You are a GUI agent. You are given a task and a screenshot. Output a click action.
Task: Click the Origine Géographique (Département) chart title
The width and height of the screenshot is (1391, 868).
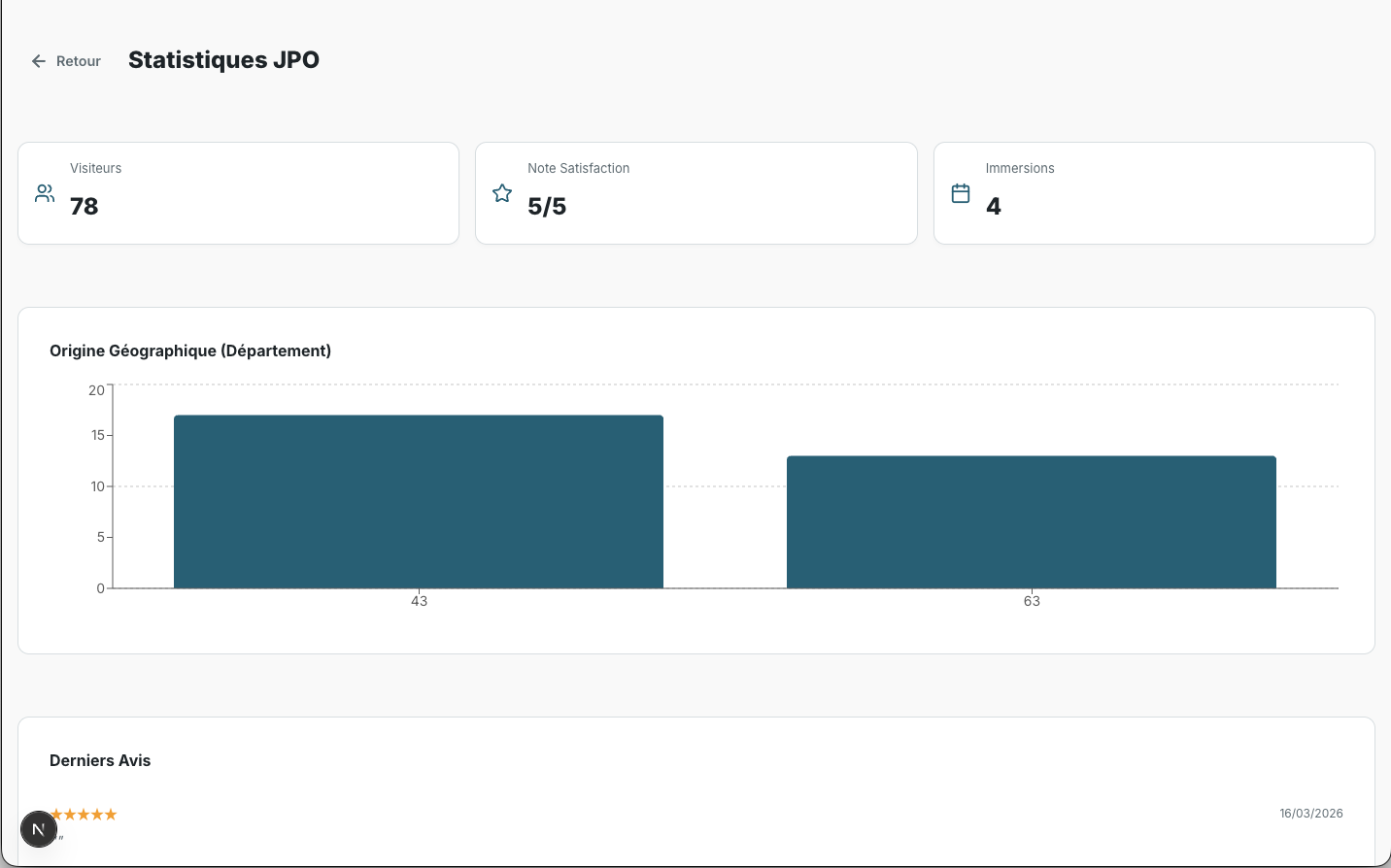[190, 351]
